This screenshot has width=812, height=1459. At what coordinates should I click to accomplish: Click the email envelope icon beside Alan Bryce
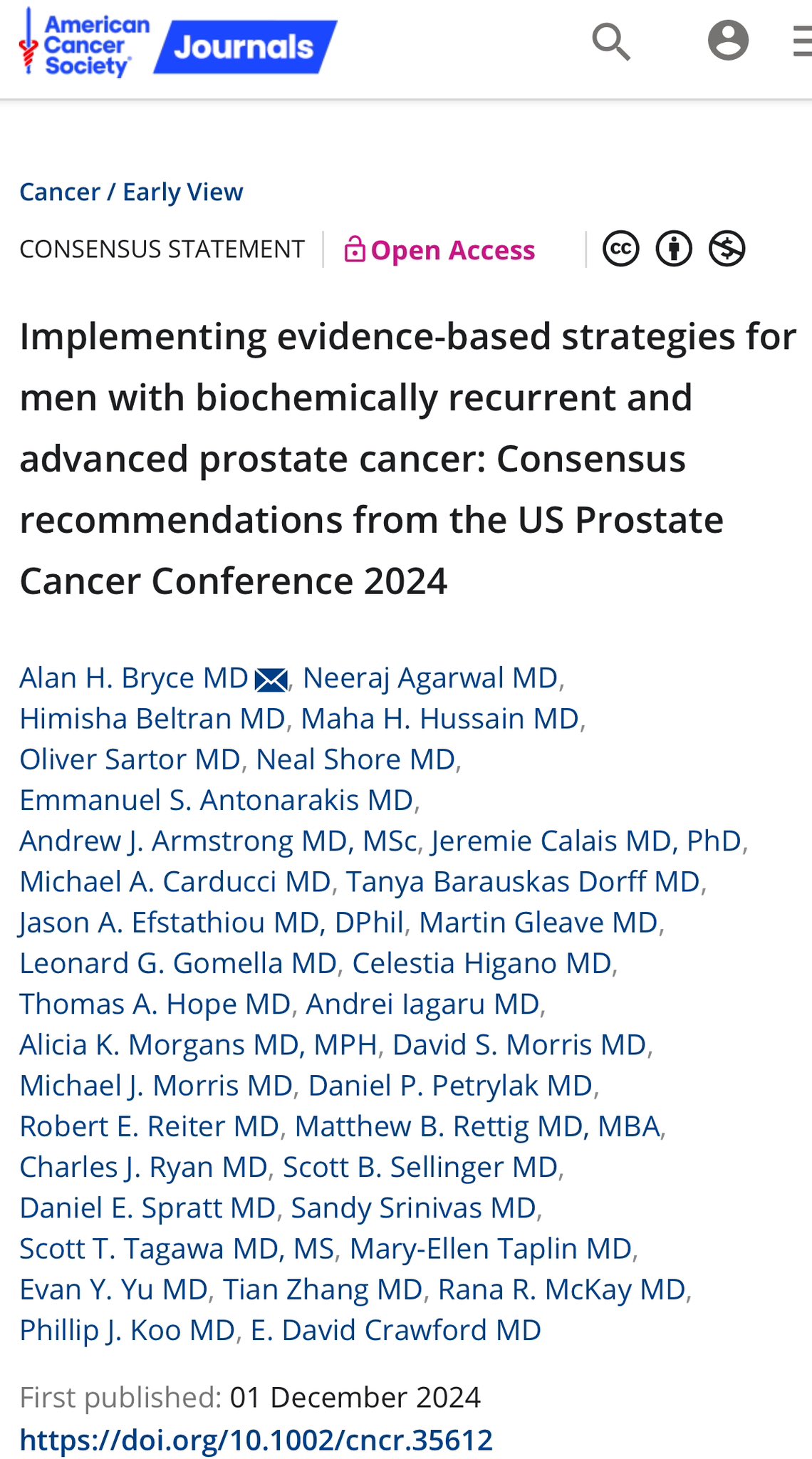click(271, 680)
